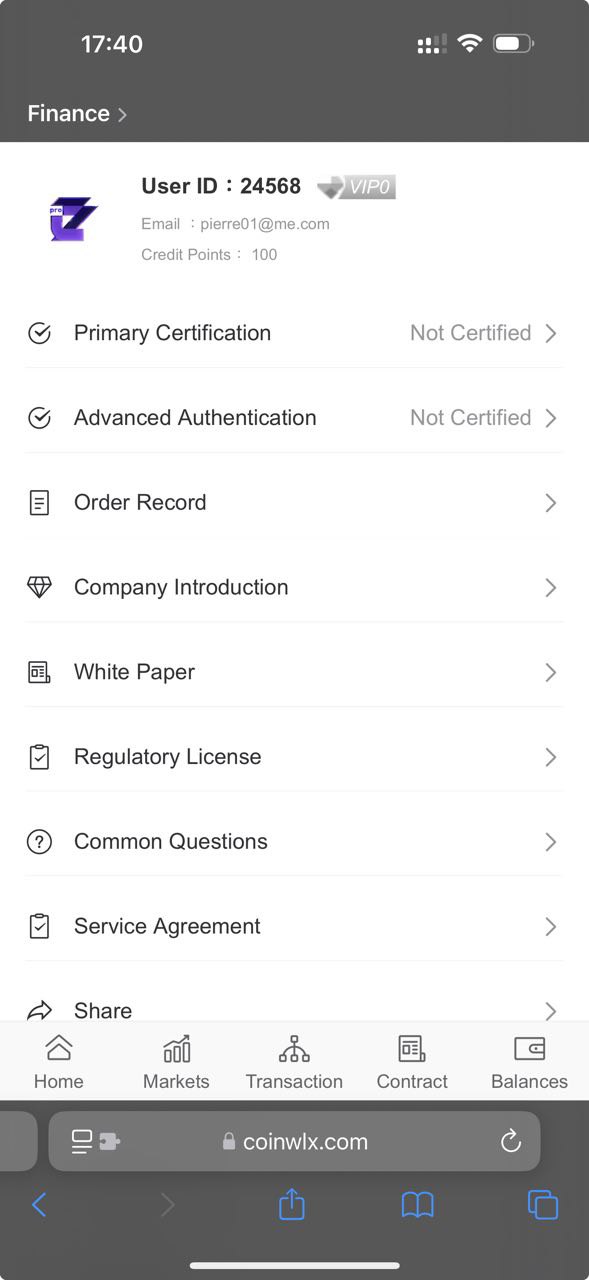Tap the Share arrow icon

click(39, 1010)
